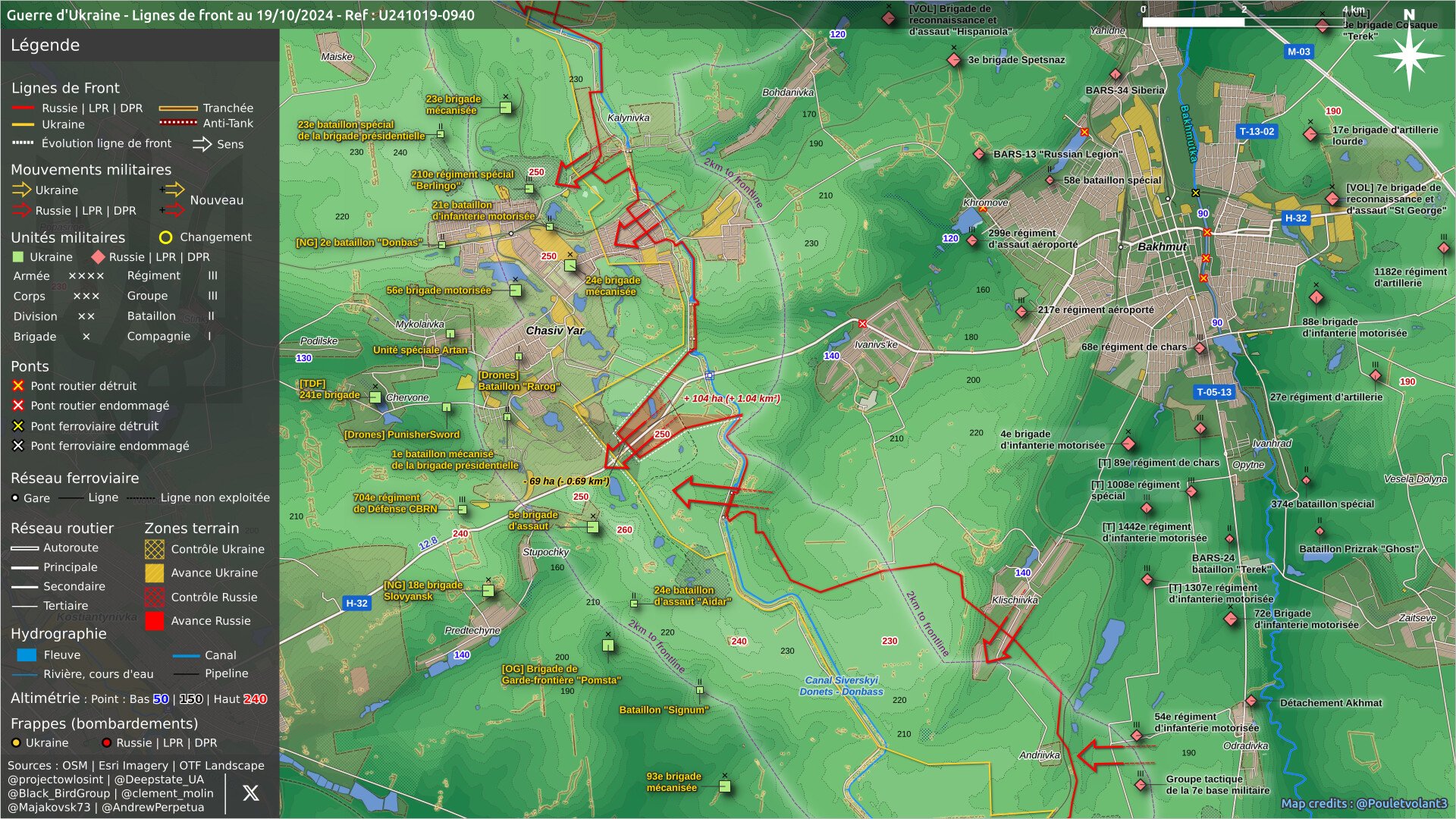1456x819 pixels.
Task: Click the 24e bataillon d'assaut "Aidar" label
Action: pos(692,596)
